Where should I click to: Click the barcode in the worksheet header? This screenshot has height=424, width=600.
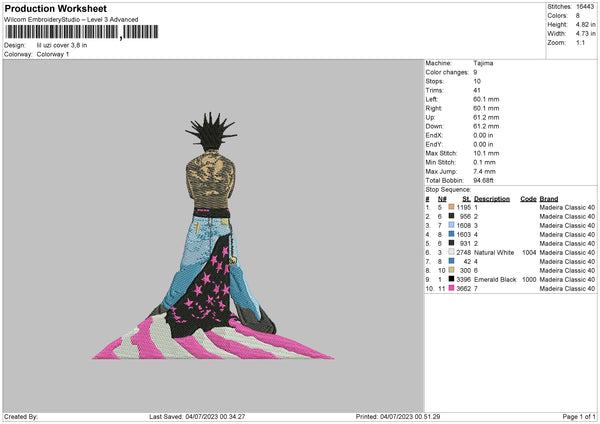[81, 32]
